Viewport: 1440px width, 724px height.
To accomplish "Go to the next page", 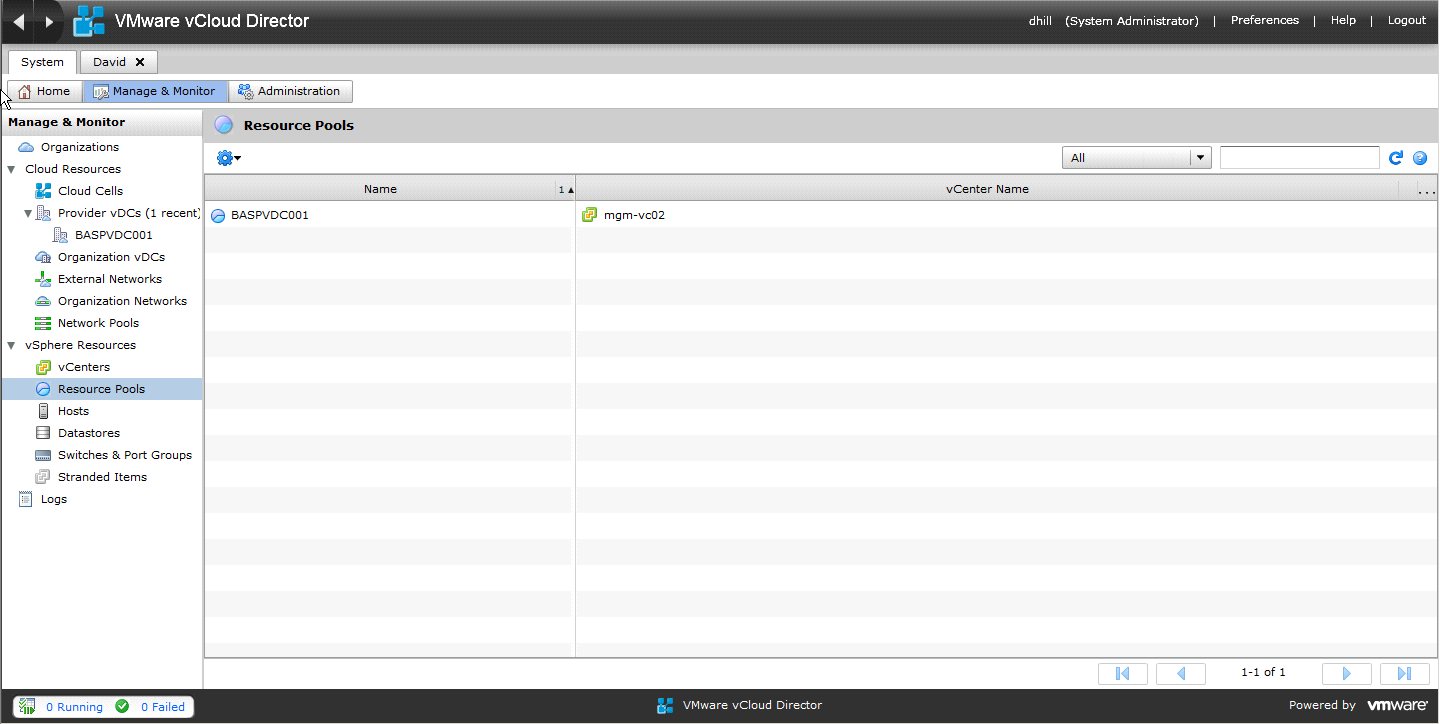I will pos(1347,673).
